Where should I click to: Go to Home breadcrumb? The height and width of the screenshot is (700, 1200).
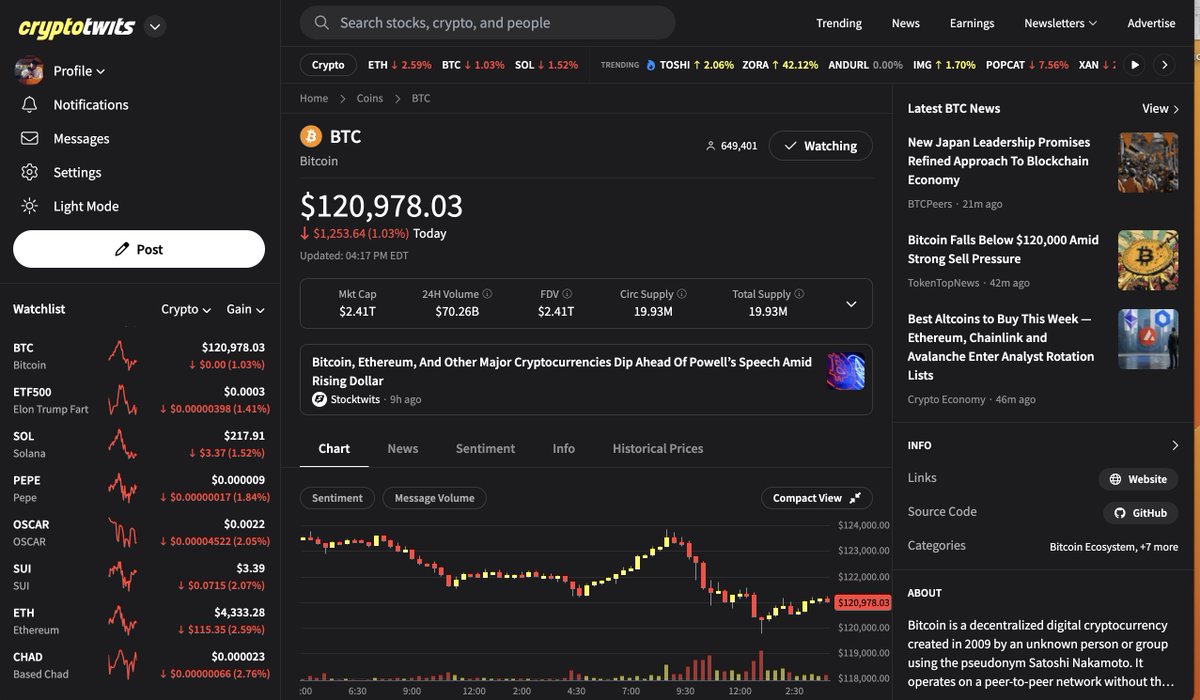coord(314,98)
